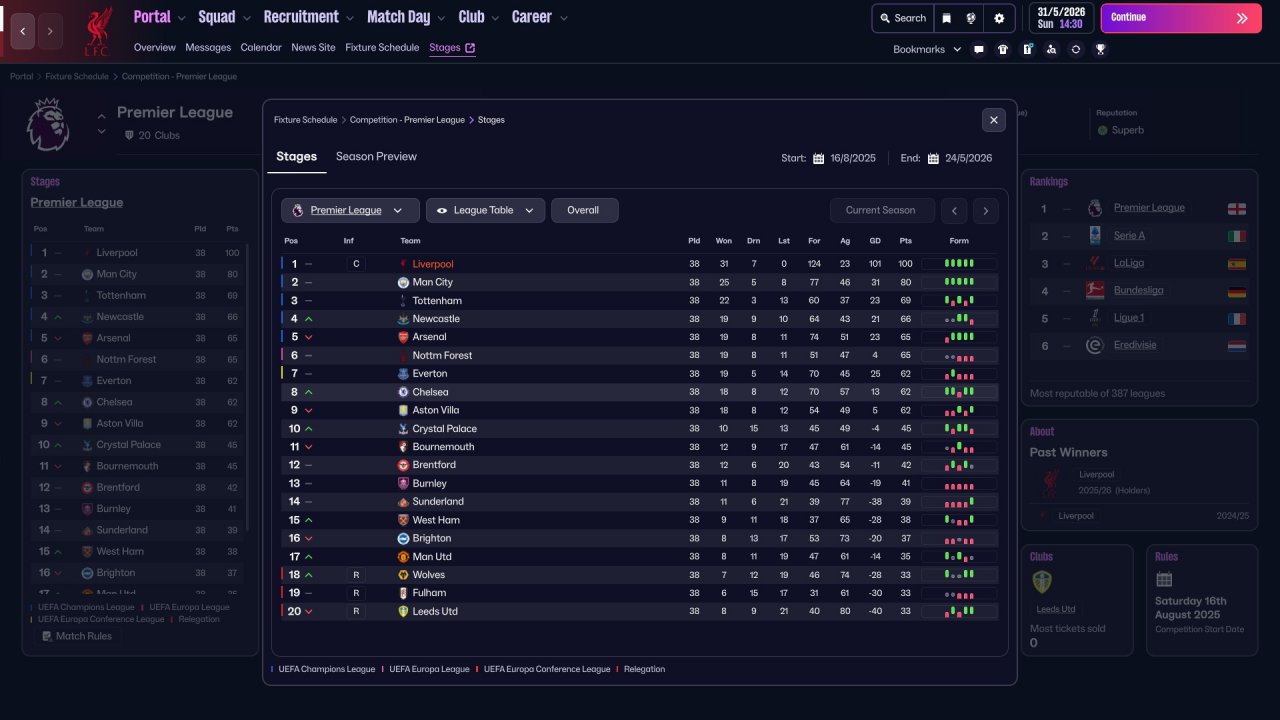Go to the Messages sub-tab
This screenshot has height=720, width=1280.
[x=208, y=47]
